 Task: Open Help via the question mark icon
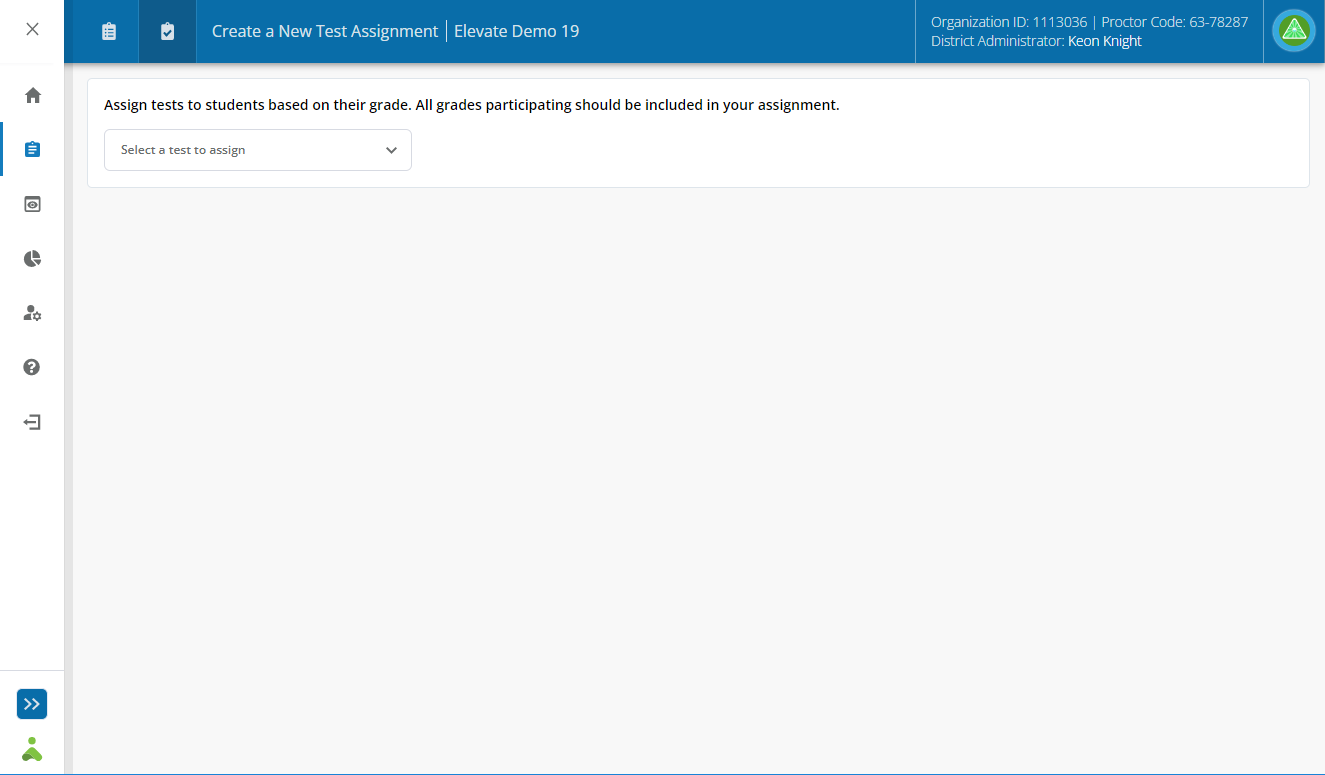[x=32, y=367]
